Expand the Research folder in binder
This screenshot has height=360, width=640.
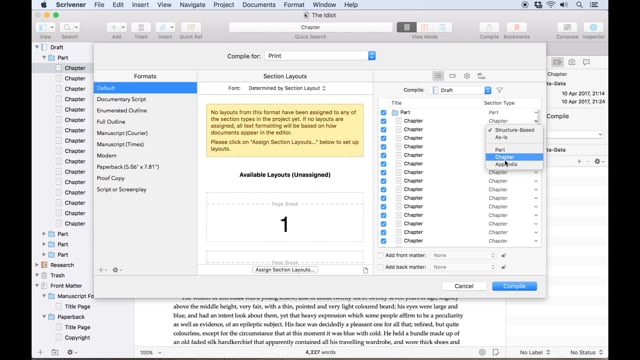(x=37, y=265)
